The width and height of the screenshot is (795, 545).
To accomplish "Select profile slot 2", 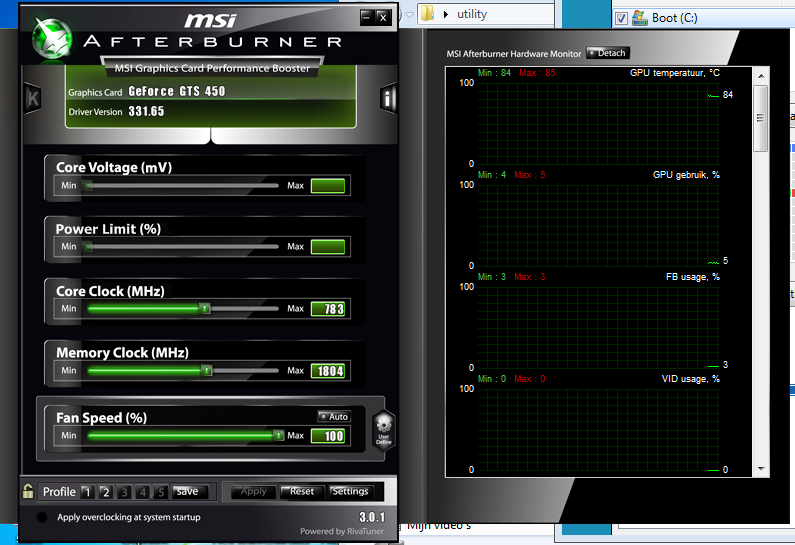I will 105,492.
